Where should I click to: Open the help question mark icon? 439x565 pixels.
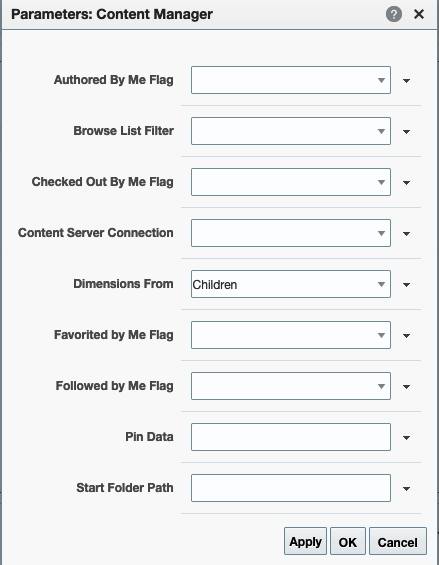[394, 14]
